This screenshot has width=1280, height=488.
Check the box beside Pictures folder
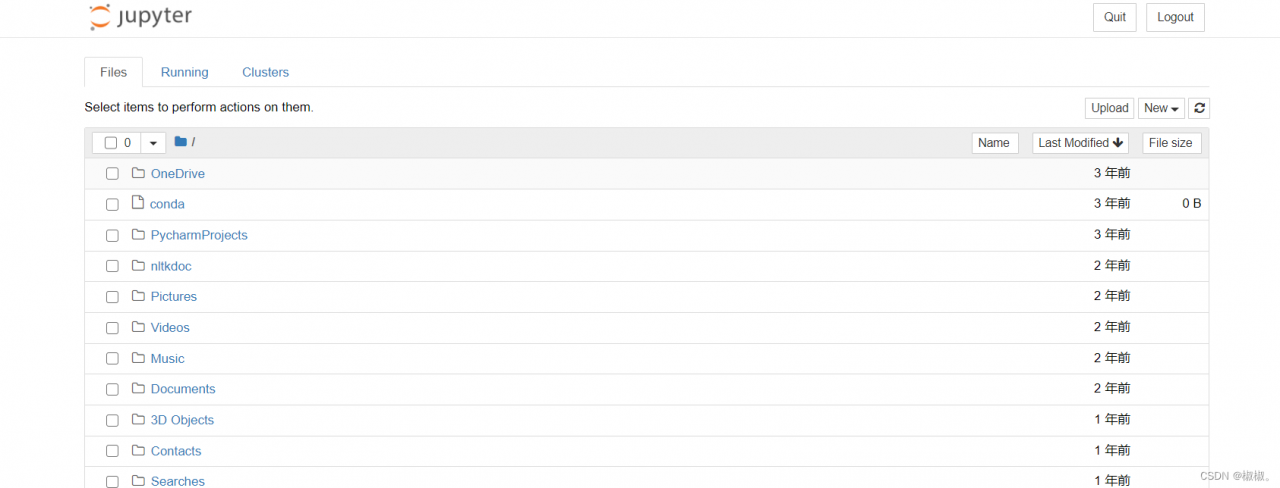[x=112, y=297]
